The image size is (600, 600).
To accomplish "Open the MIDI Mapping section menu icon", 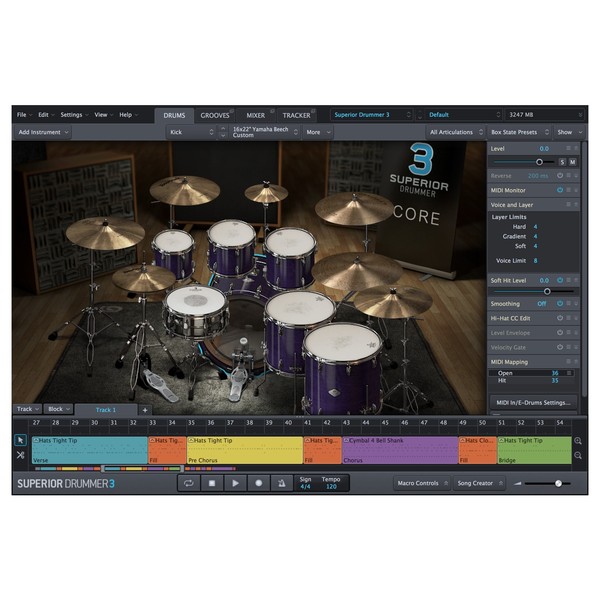I will click(x=569, y=362).
